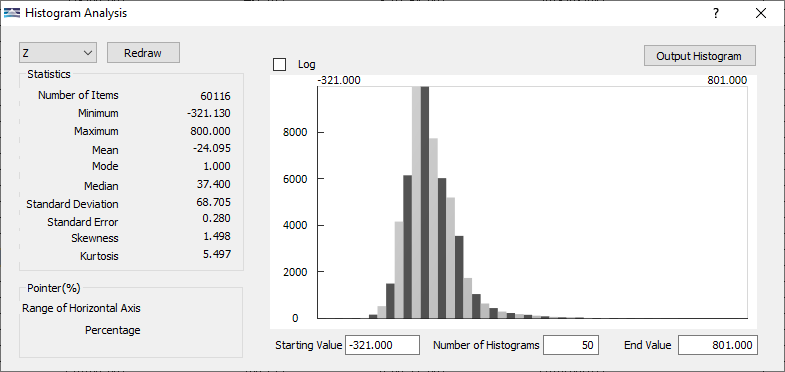Enable the Log checkbox
The height and width of the screenshot is (372, 785).
click(x=279, y=65)
